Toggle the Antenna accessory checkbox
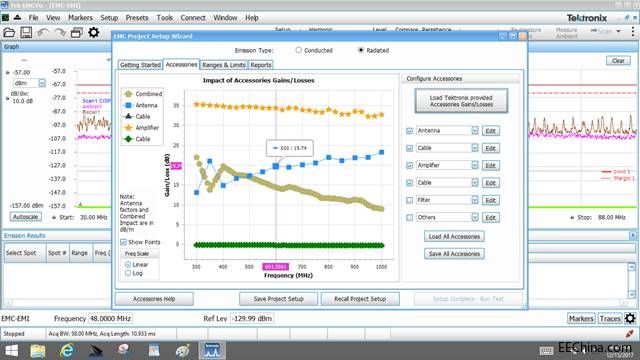This screenshot has height=360, width=640. (409, 131)
